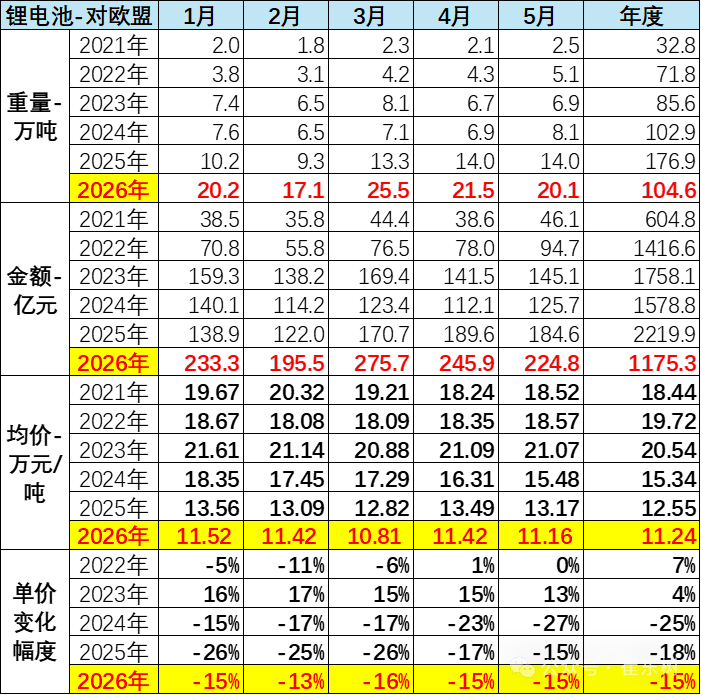Click the 重量-万吨 row group label
Screen dimensions: 701x695
[x=35, y=116]
